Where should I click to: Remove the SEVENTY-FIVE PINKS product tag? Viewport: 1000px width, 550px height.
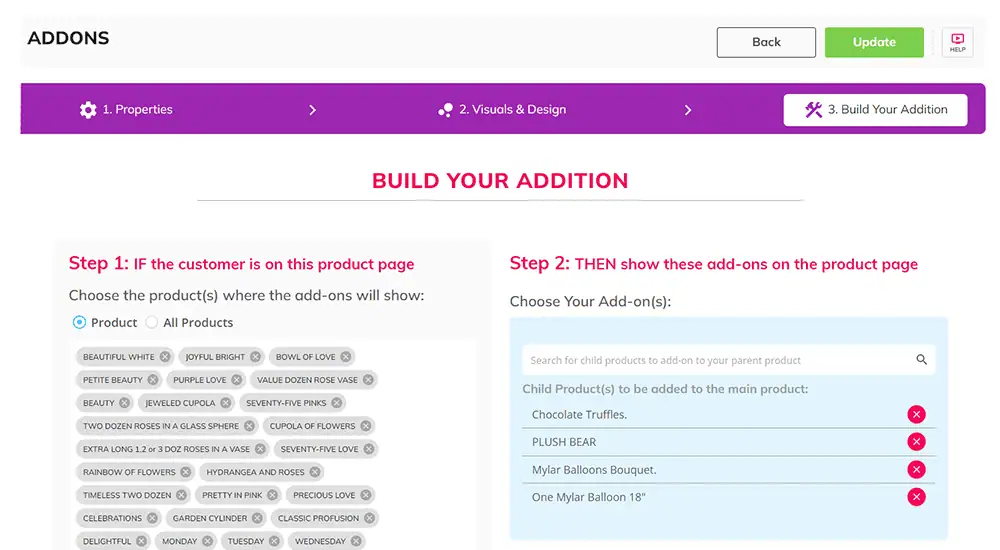[337, 403]
